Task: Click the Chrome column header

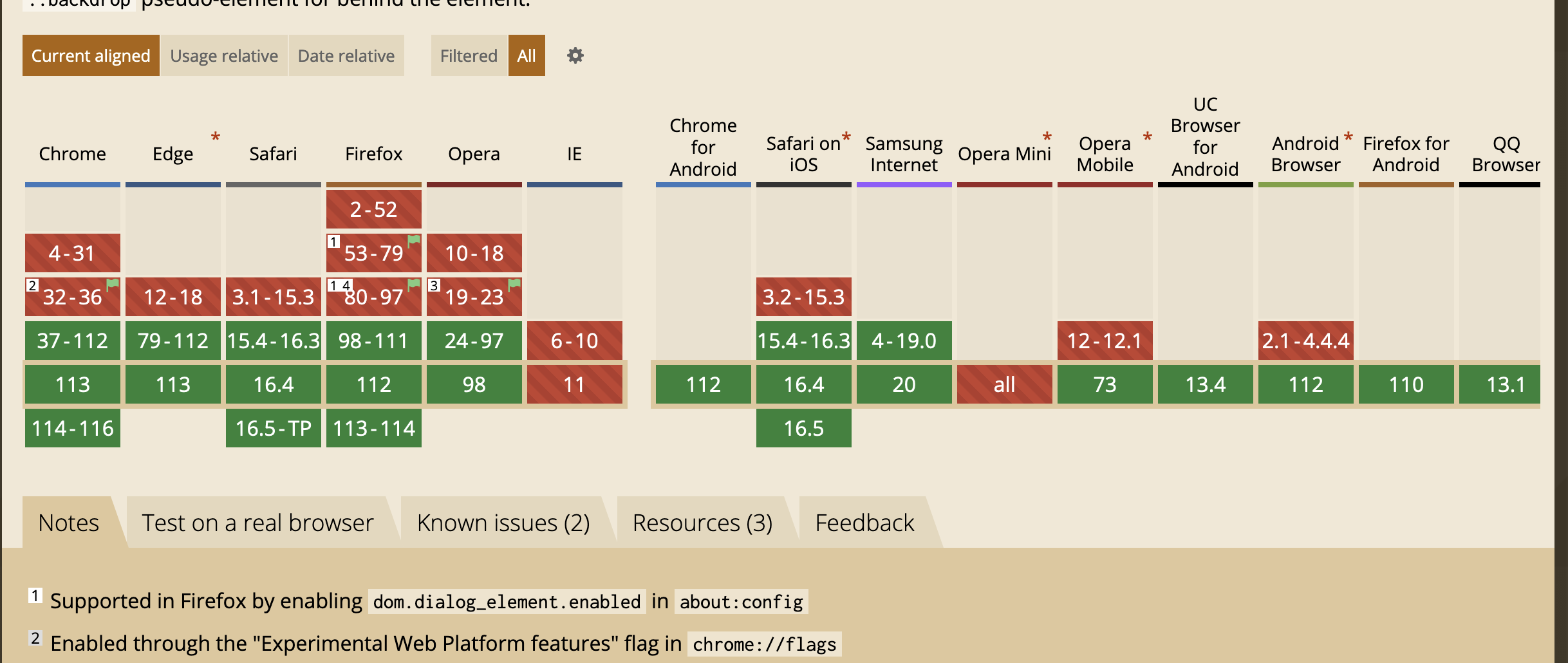Action: [x=73, y=154]
